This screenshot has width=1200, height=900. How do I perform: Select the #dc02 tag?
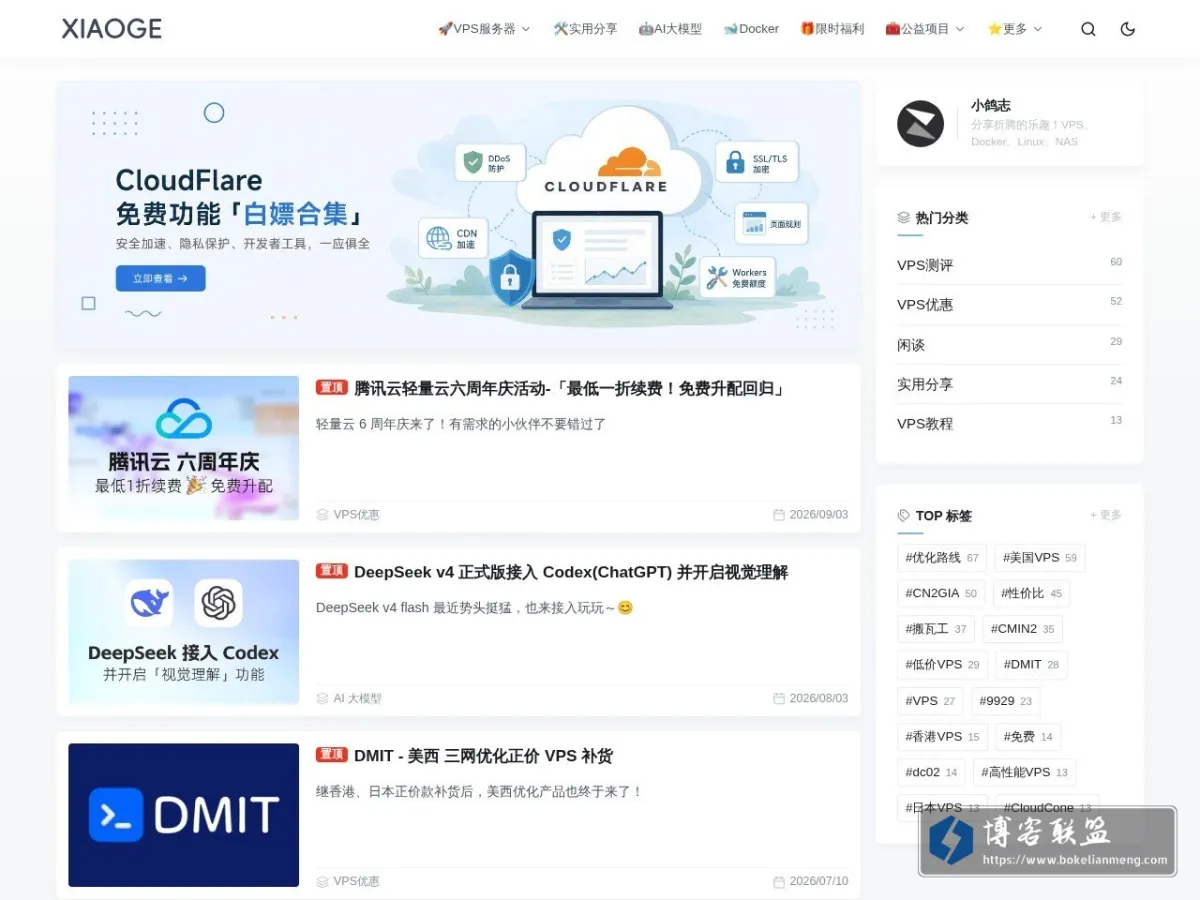pyautogui.click(x=931, y=772)
